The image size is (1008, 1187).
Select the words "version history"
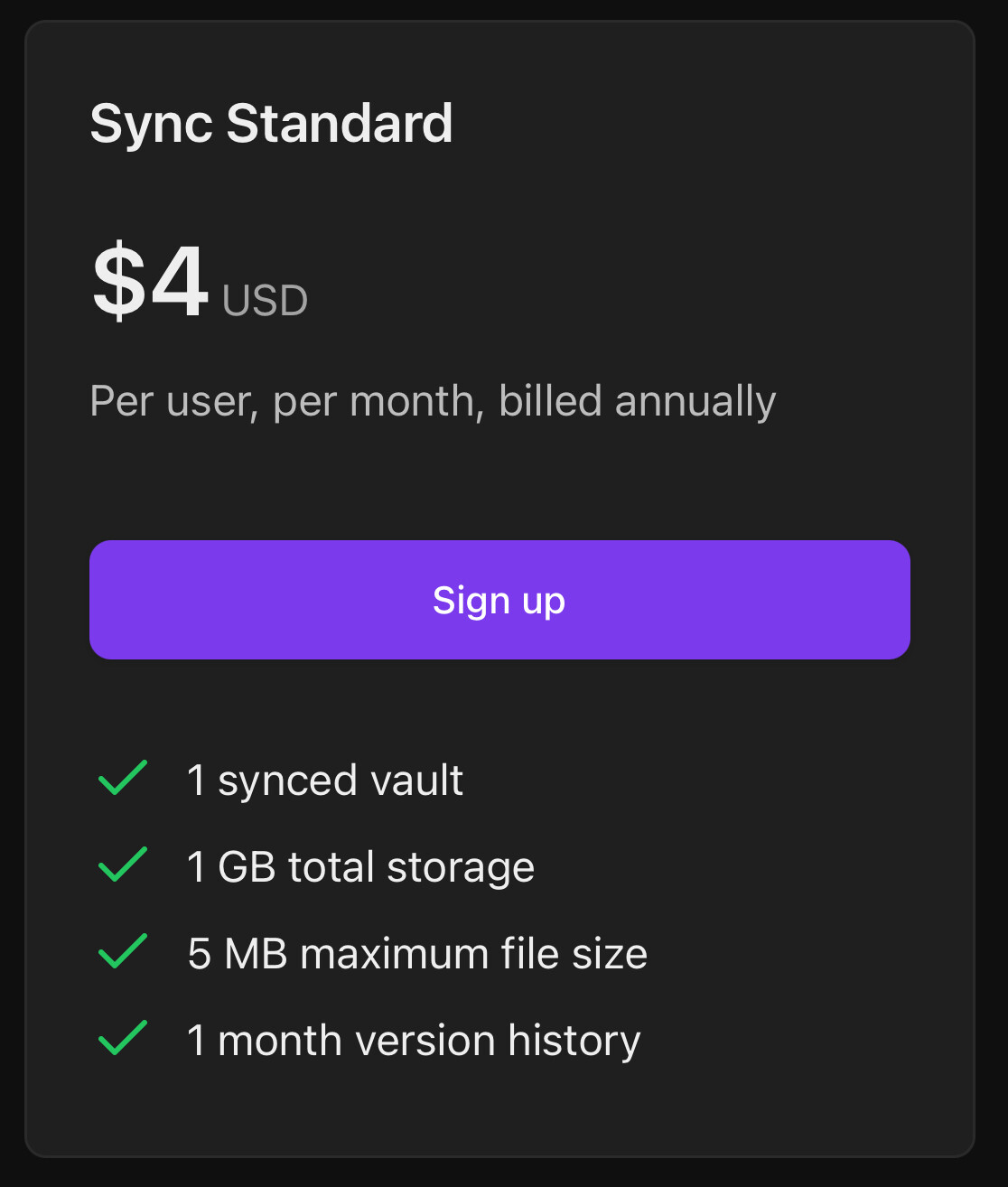click(x=499, y=1041)
